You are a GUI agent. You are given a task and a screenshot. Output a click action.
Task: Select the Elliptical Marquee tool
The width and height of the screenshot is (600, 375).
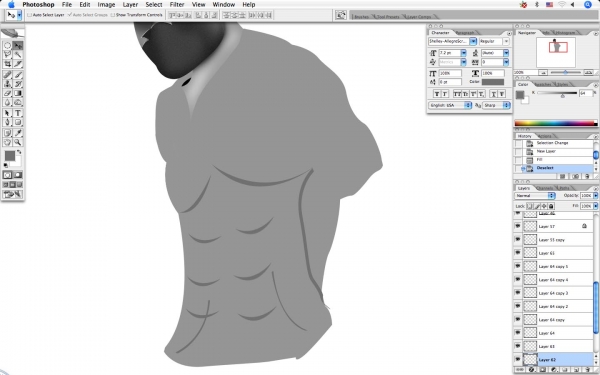point(7,46)
